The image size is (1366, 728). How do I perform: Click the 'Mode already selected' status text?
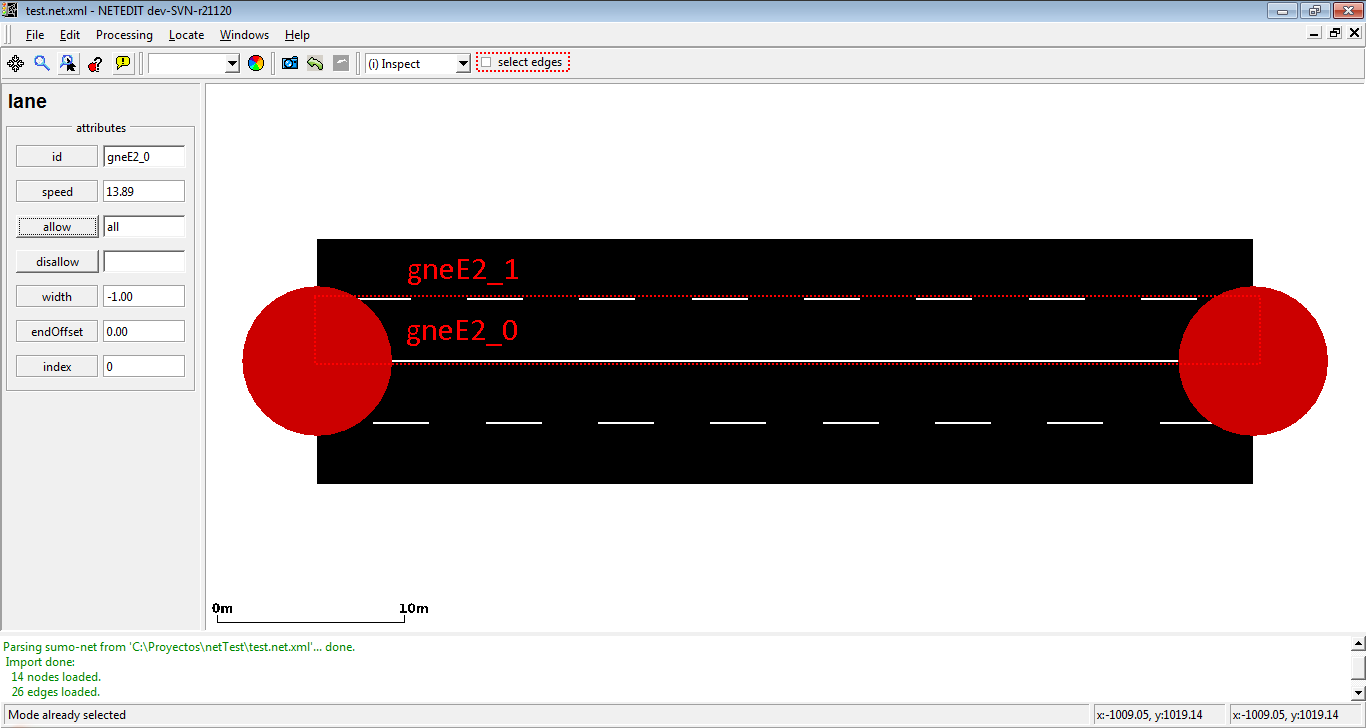tap(67, 715)
